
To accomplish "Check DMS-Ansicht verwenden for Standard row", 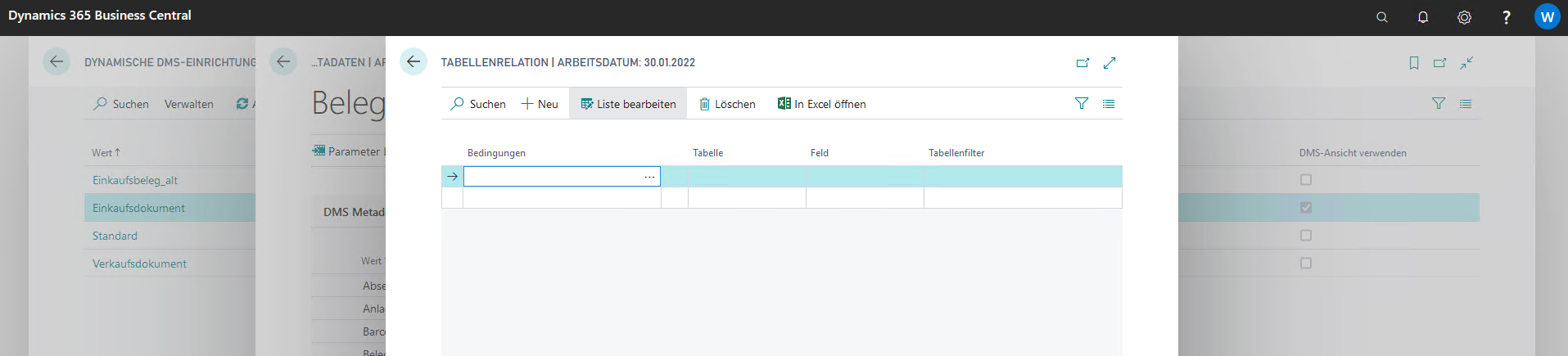I will point(1306,236).
